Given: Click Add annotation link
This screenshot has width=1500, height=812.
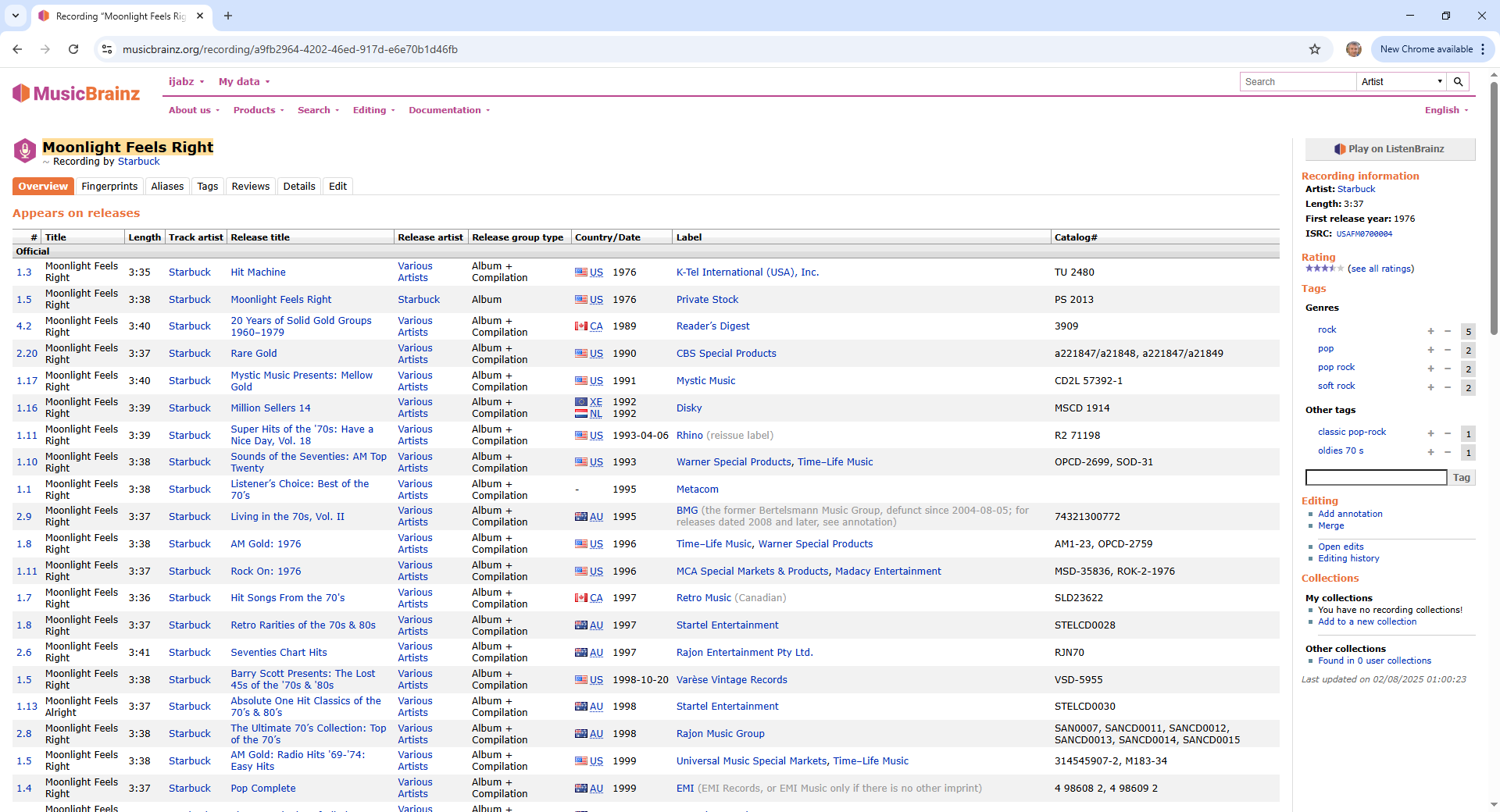Looking at the screenshot, I should (1350, 514).
